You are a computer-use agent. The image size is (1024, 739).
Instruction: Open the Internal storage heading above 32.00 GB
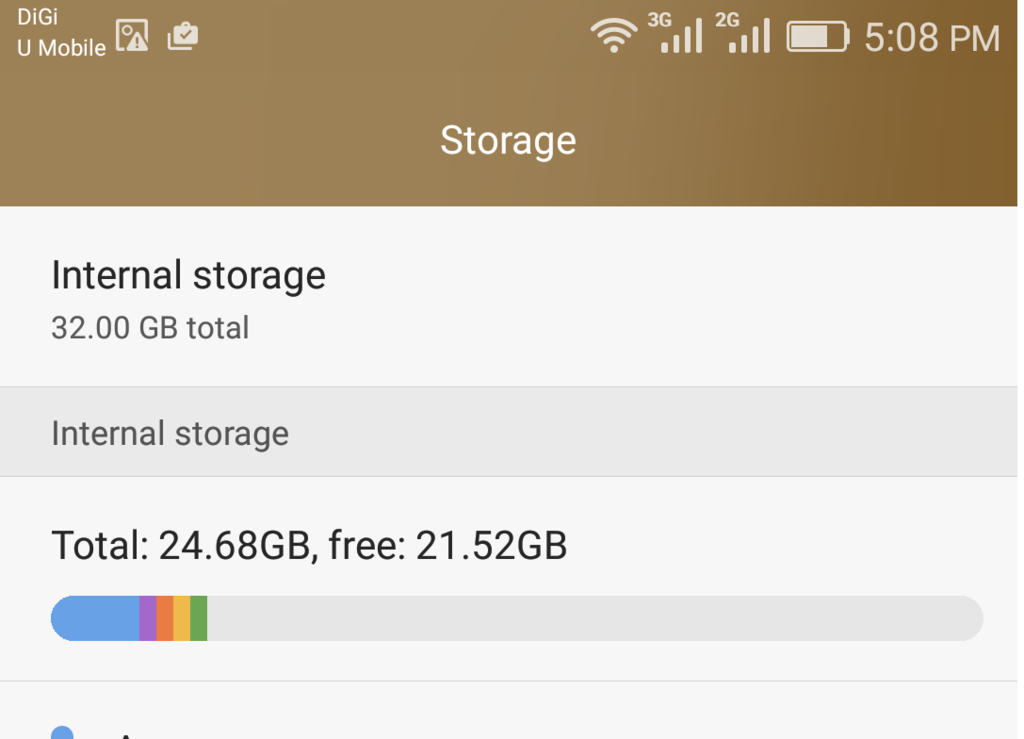pyautogui.click(x=188, y=275)
